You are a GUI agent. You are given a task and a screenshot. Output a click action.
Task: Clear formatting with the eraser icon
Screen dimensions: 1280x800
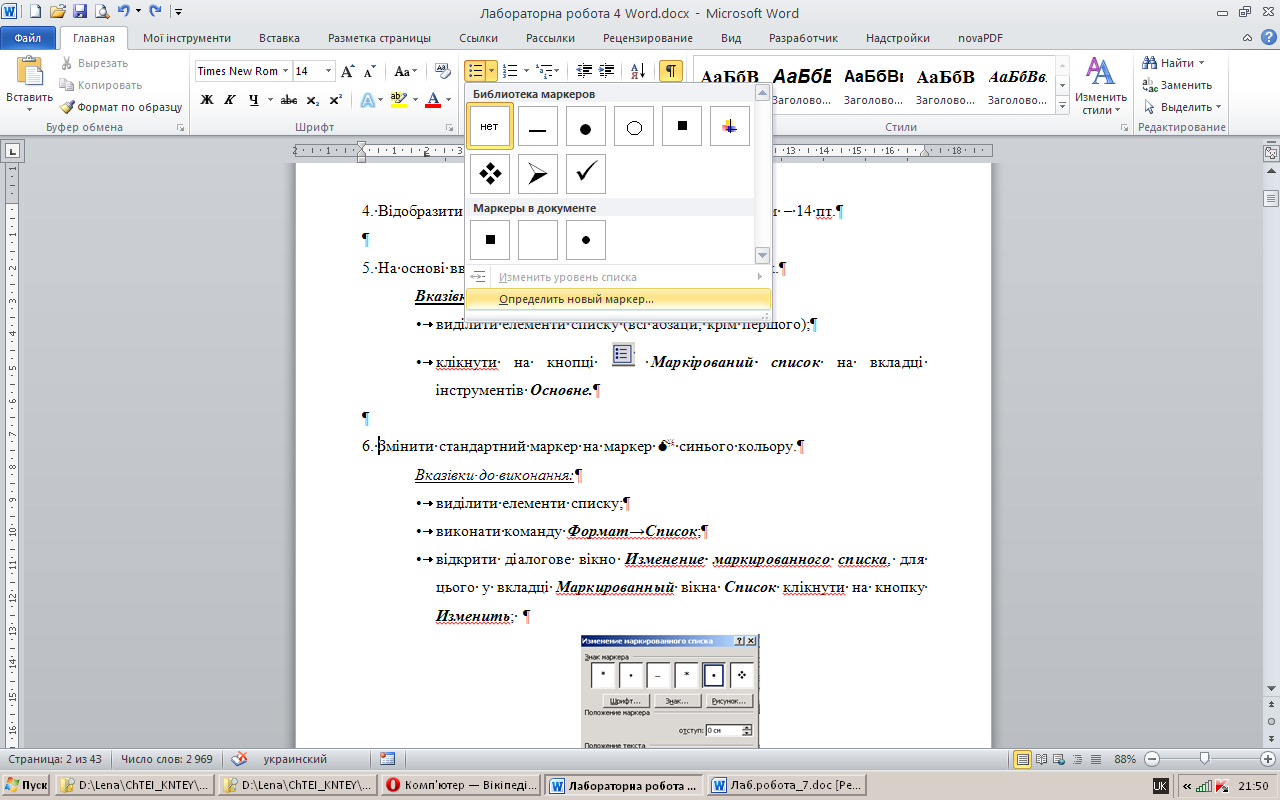[444, 71]
